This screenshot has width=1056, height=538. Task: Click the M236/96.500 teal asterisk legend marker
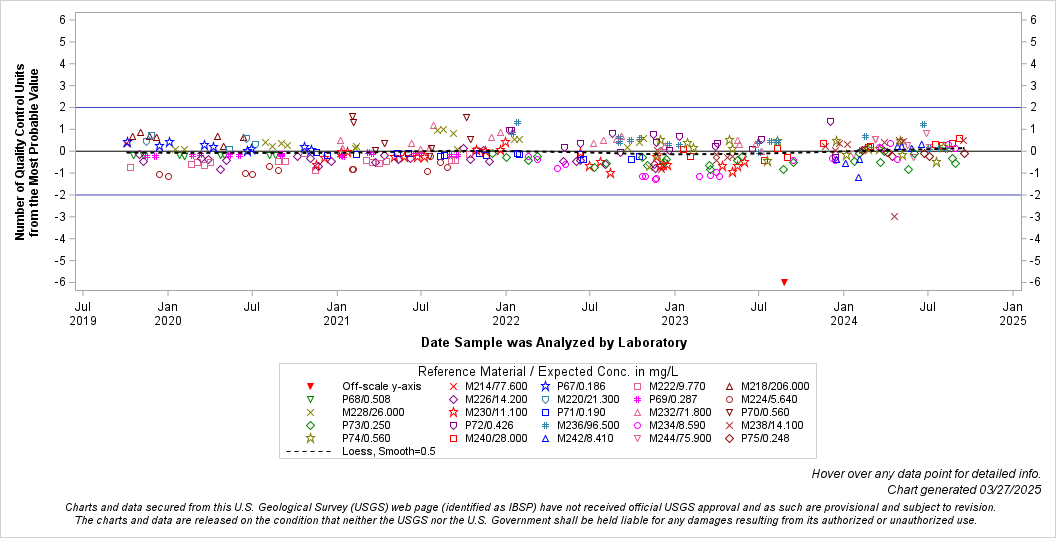545,426
